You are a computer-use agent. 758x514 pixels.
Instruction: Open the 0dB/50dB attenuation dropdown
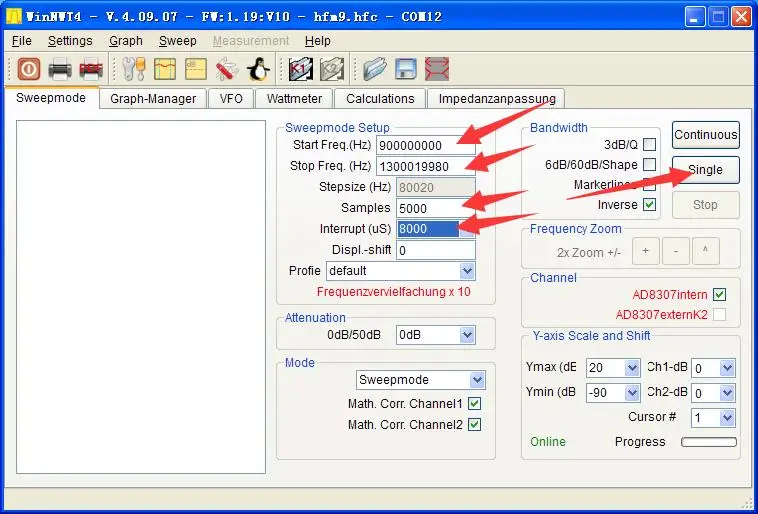point(436,335)
